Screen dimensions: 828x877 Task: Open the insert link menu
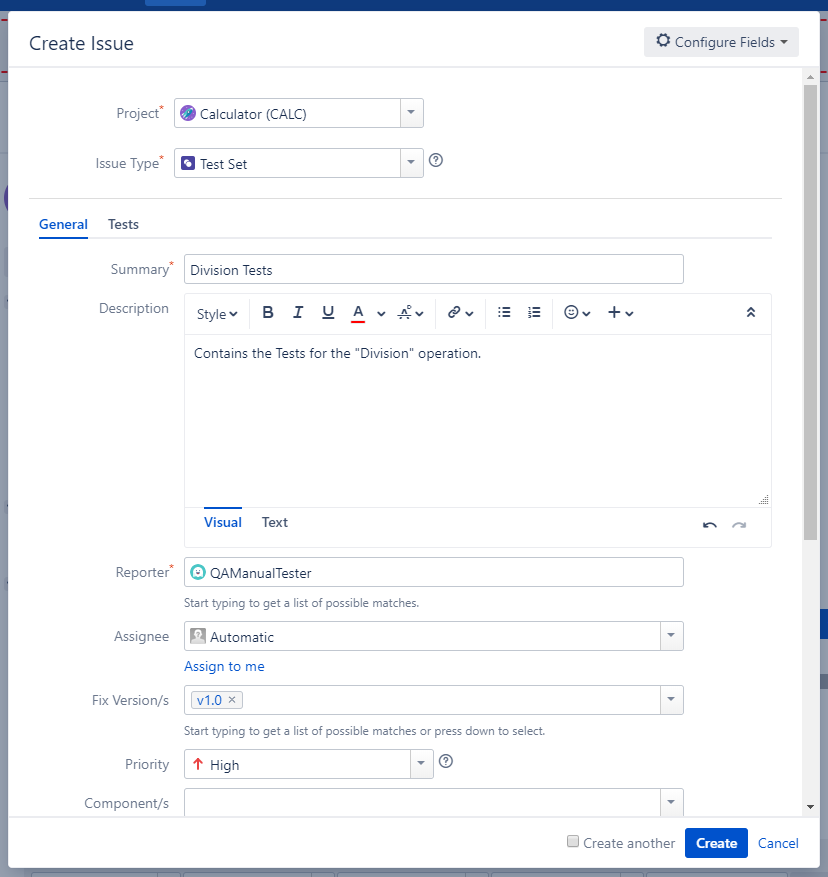pyautogui.click(x=460, y=313)
